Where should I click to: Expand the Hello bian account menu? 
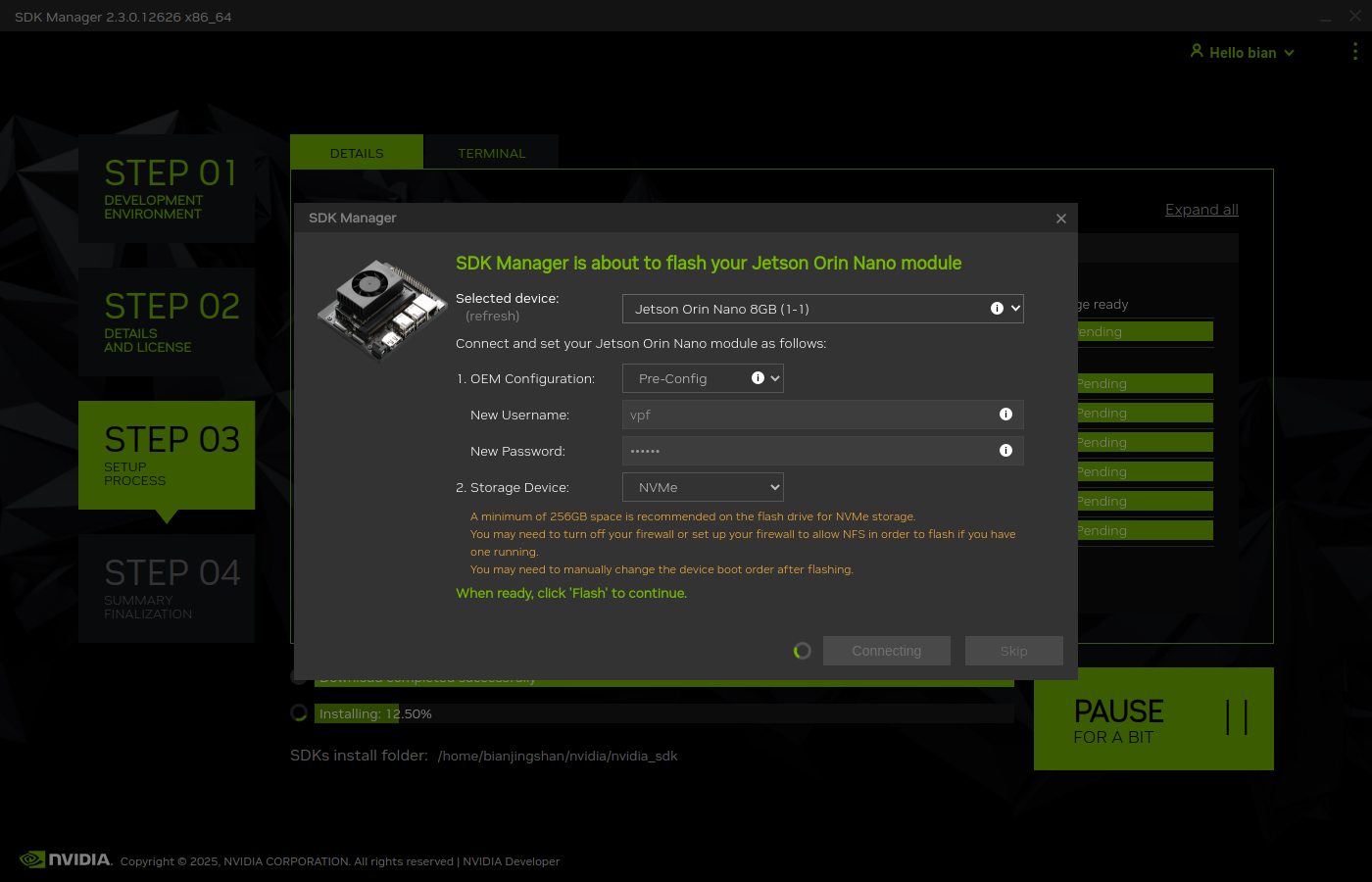[x=1243, y=53]
